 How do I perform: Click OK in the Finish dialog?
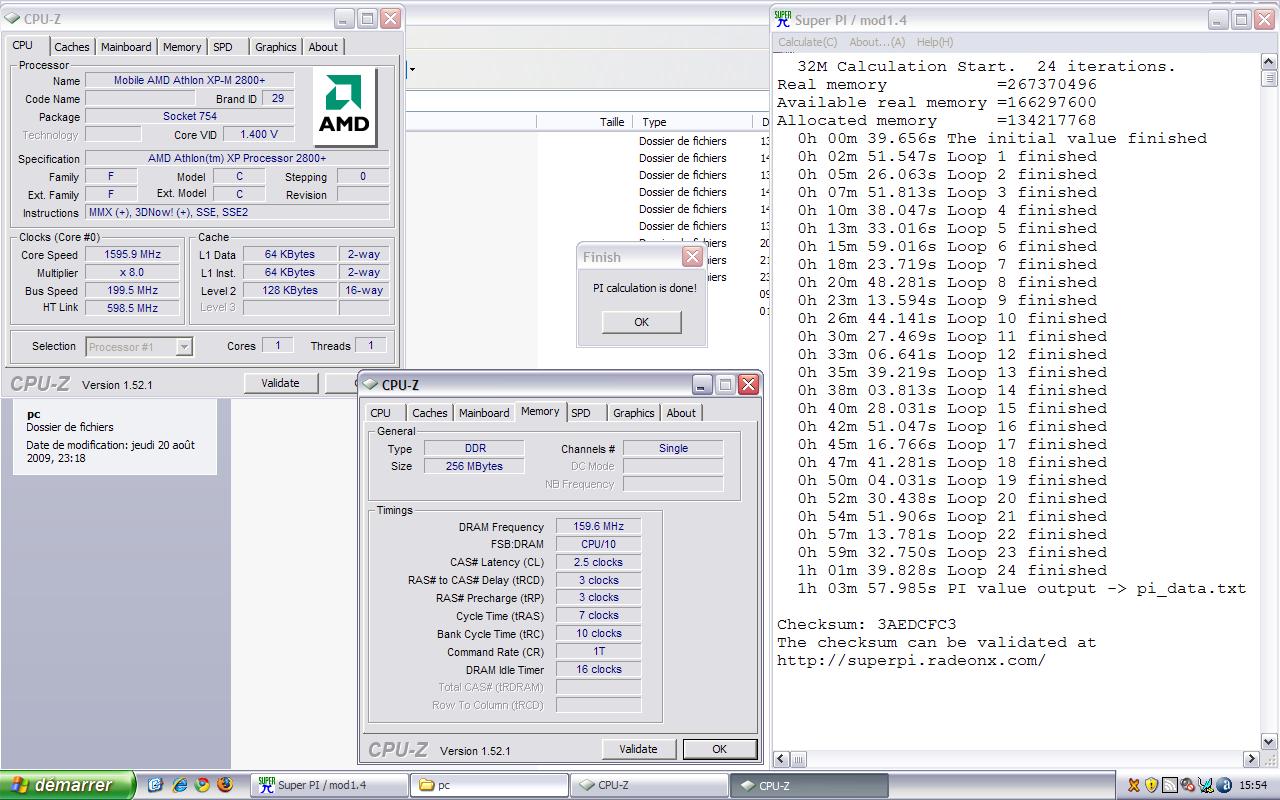641,322
